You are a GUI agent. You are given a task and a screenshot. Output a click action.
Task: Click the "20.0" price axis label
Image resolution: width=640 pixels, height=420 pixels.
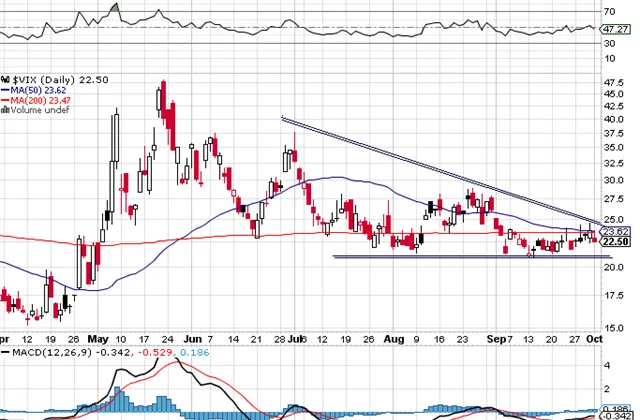pos(614,267)
